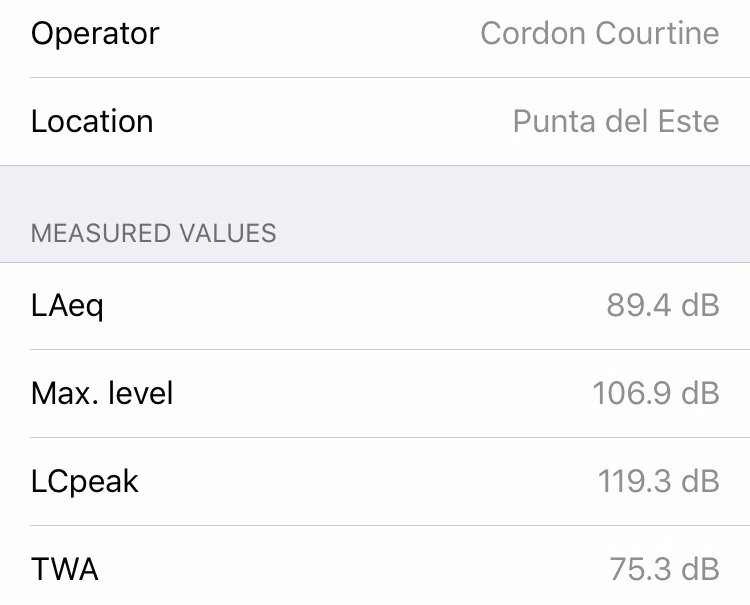Viewport: 750px width, 605px height.
Task: Click the word Courtine in operator name
Action: click(x=657, y=34)
